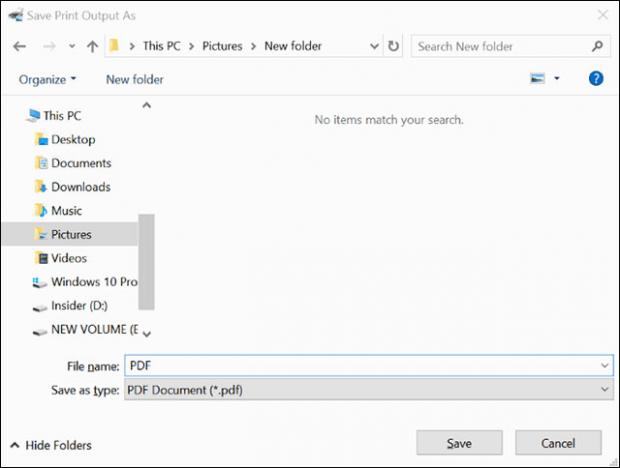The image size is (620, 468).
Task: Click the Up one level arrow
Action: [x=93, y=46]
